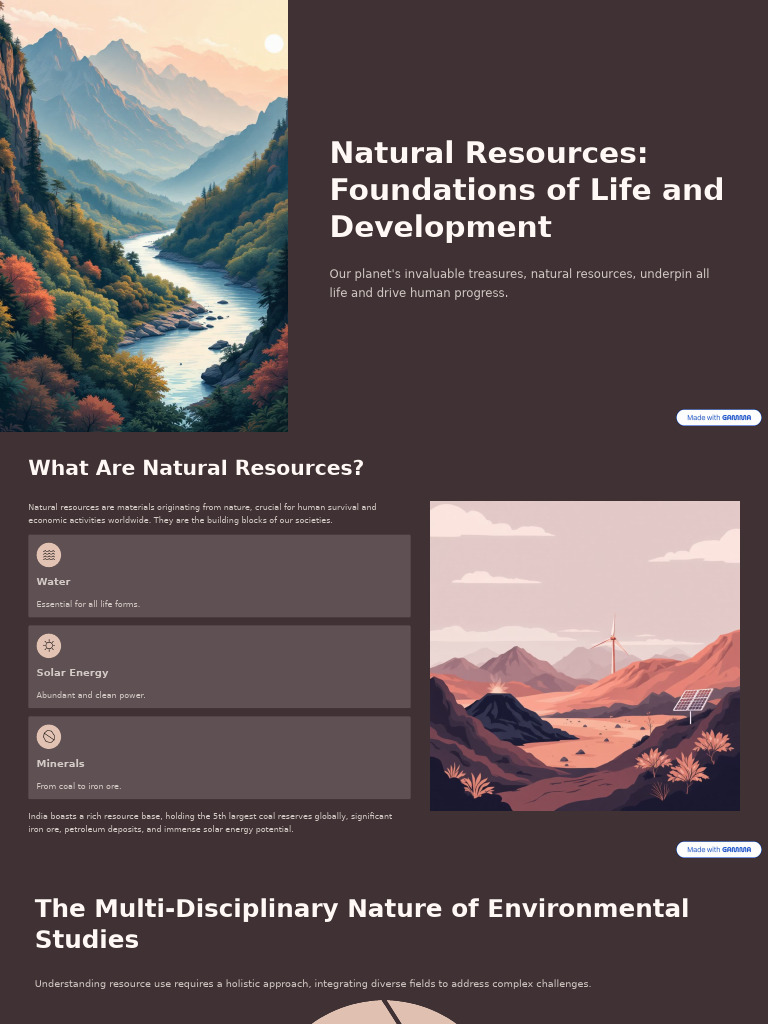Click the 'Multi-Disciplinary Nature of Environmental Studies' heading

click(361, 923)
